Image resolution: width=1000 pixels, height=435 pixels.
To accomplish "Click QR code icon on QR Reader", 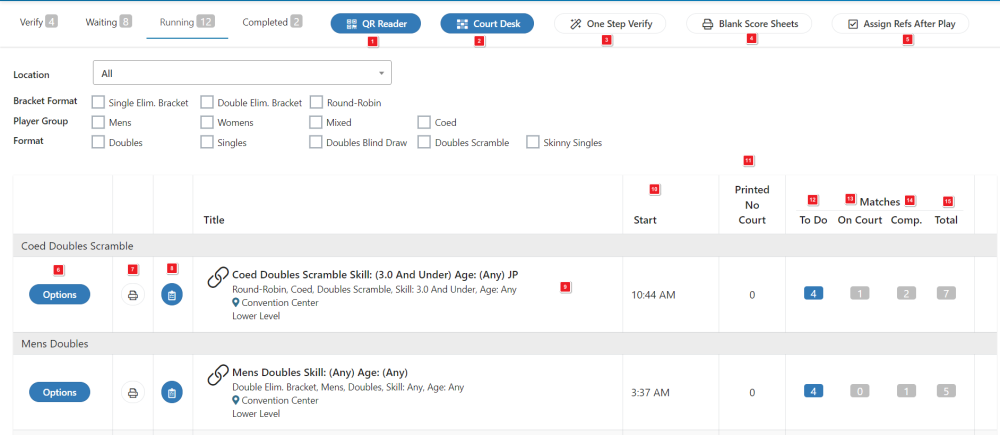I will pyautogui.click(x=351, y=24).
